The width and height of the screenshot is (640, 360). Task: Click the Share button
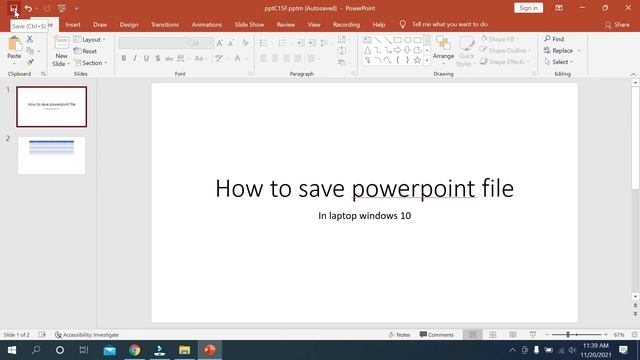tap(617, 25)
